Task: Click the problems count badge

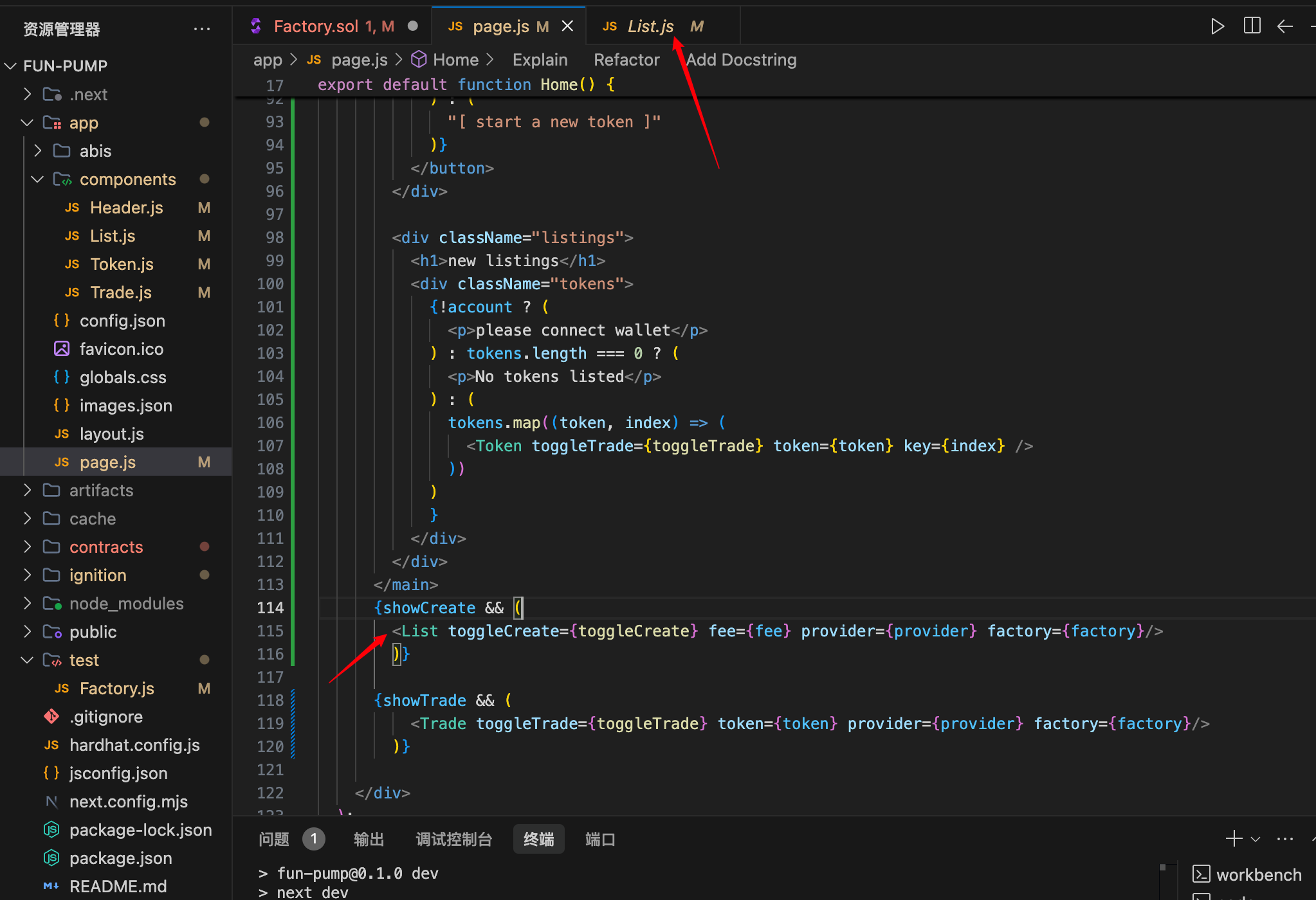Action: tap(314, 839)
